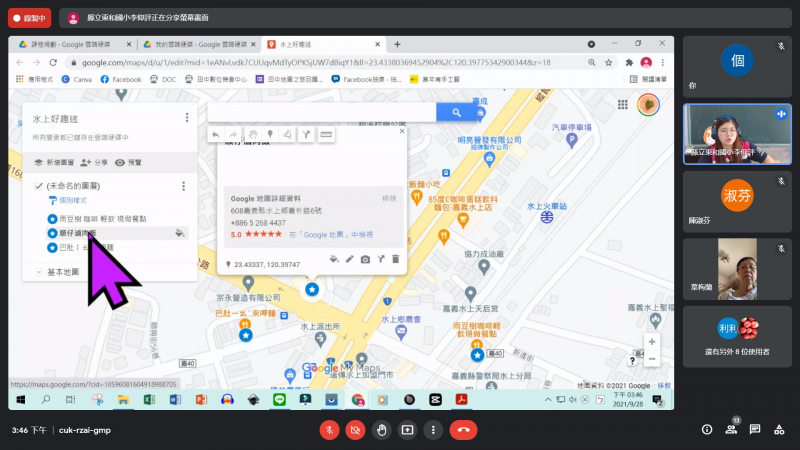Viewport: 800px width, 450px height.
Task: Click the pencil edit icon in the info card
Action: click(349, 259)
